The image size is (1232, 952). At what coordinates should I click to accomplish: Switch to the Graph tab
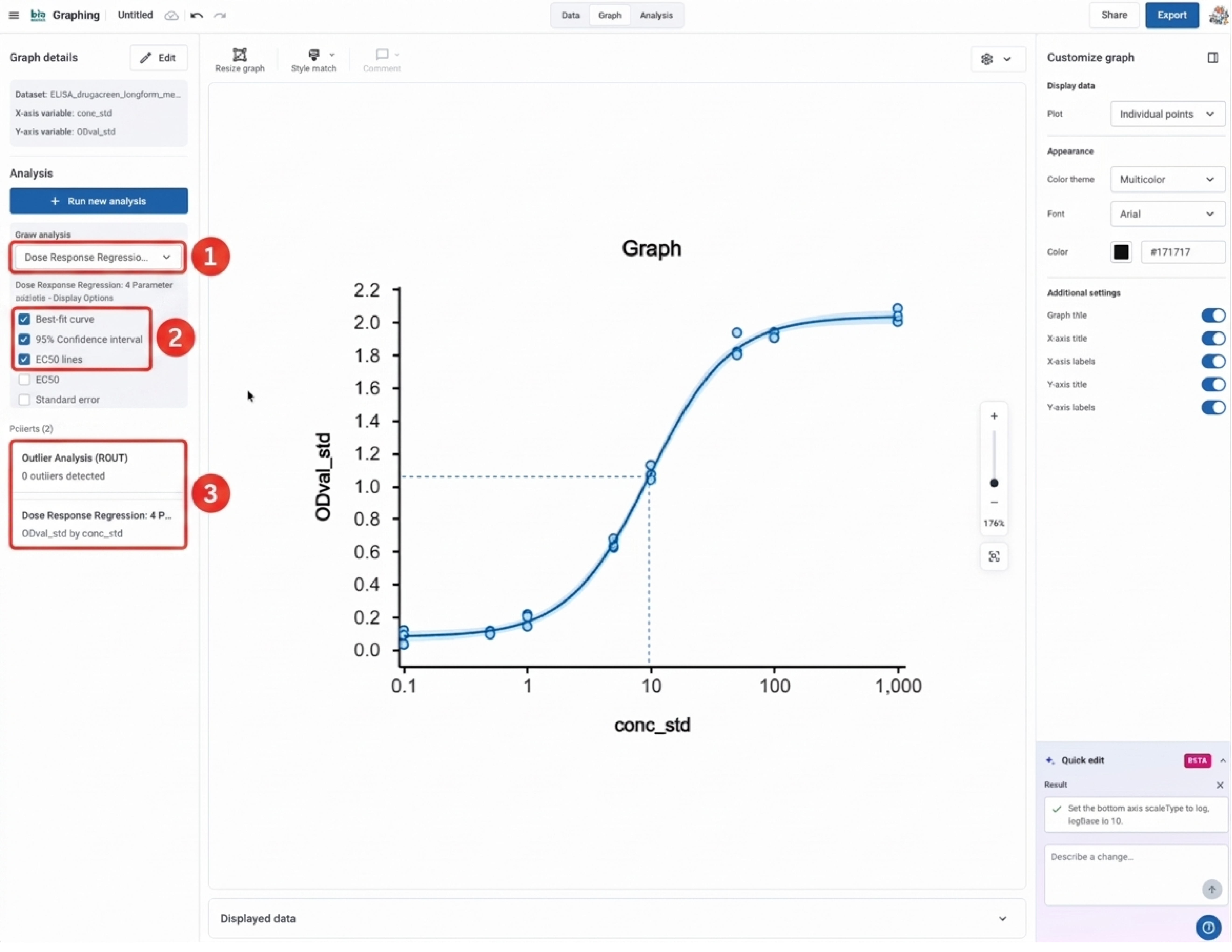click(x=610, y=15)
